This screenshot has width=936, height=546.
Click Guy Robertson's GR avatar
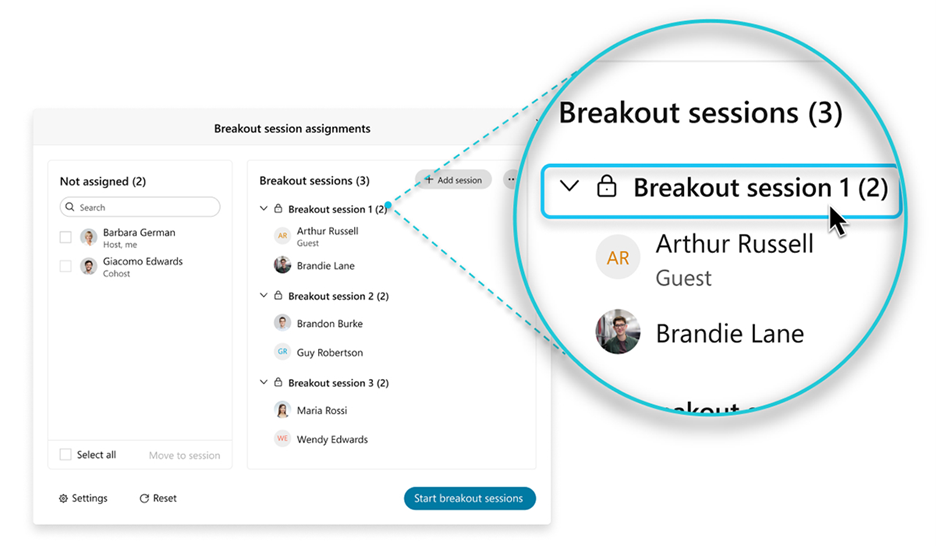click(x=282, y=352)
